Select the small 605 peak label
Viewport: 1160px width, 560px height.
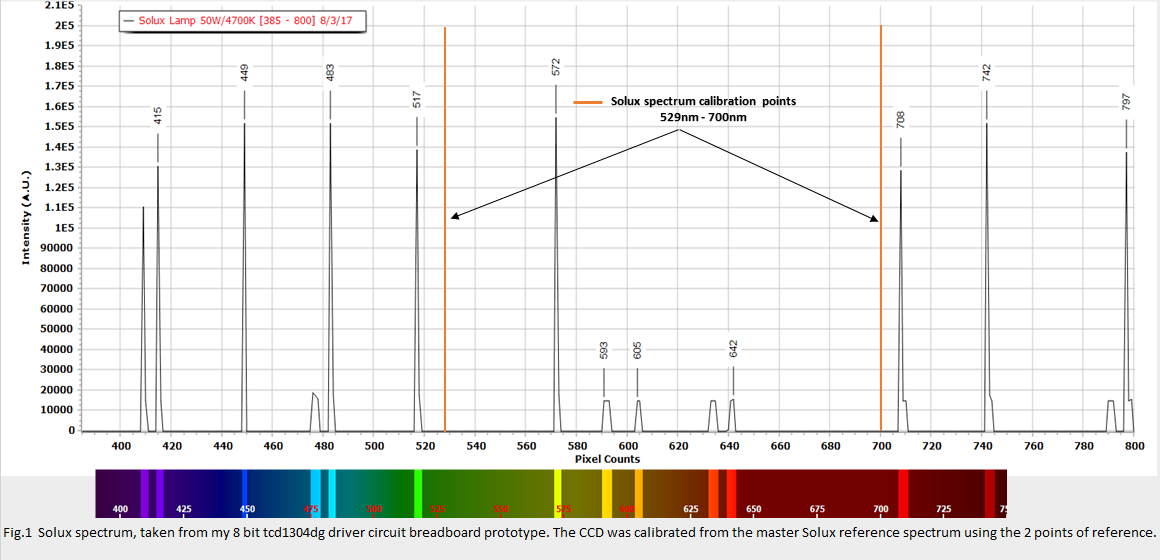coord(637,351)
